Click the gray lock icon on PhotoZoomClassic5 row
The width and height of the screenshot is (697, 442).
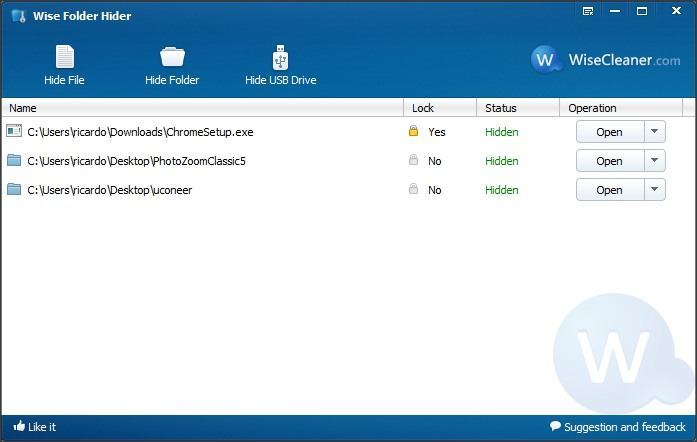tap(413, 160)
